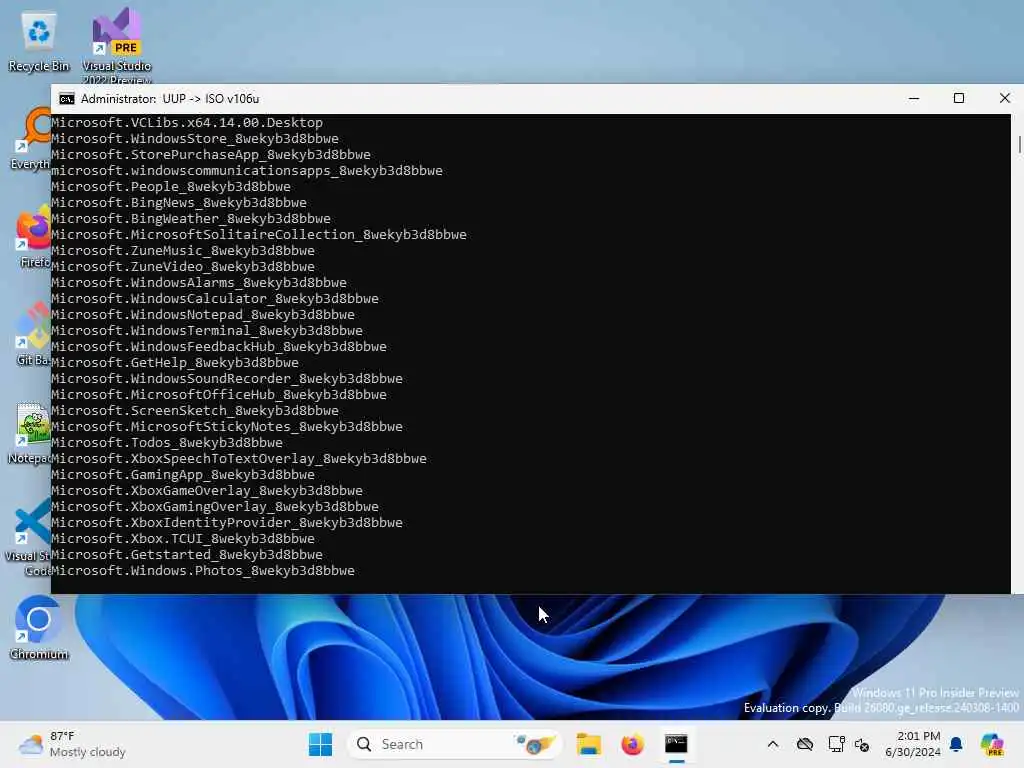Click the line 'Microsoft.People_8wekyb3d8bbwe'

click(x=171, y=186)
